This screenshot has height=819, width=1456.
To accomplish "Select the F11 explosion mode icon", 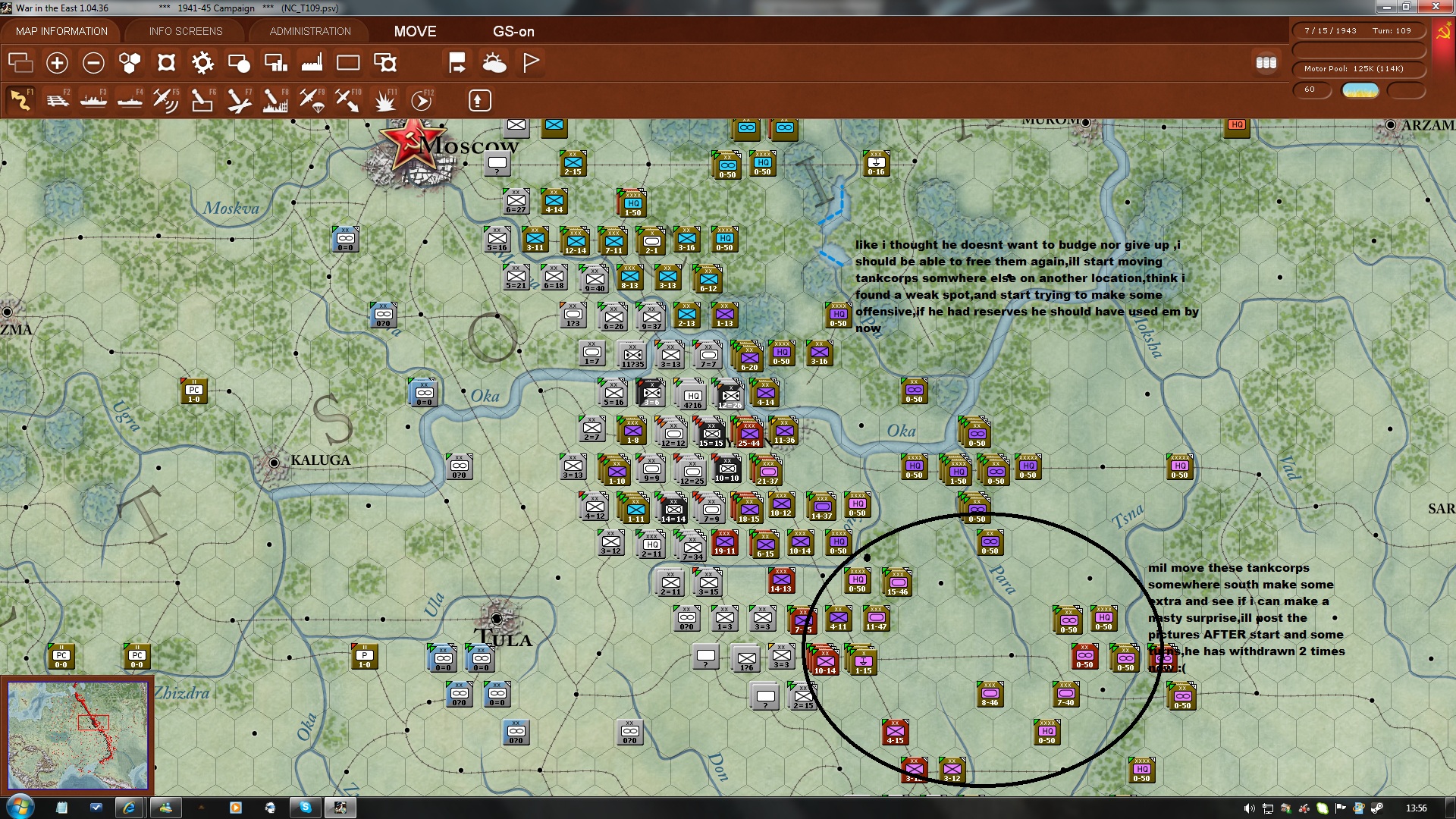I will (384, 100).
